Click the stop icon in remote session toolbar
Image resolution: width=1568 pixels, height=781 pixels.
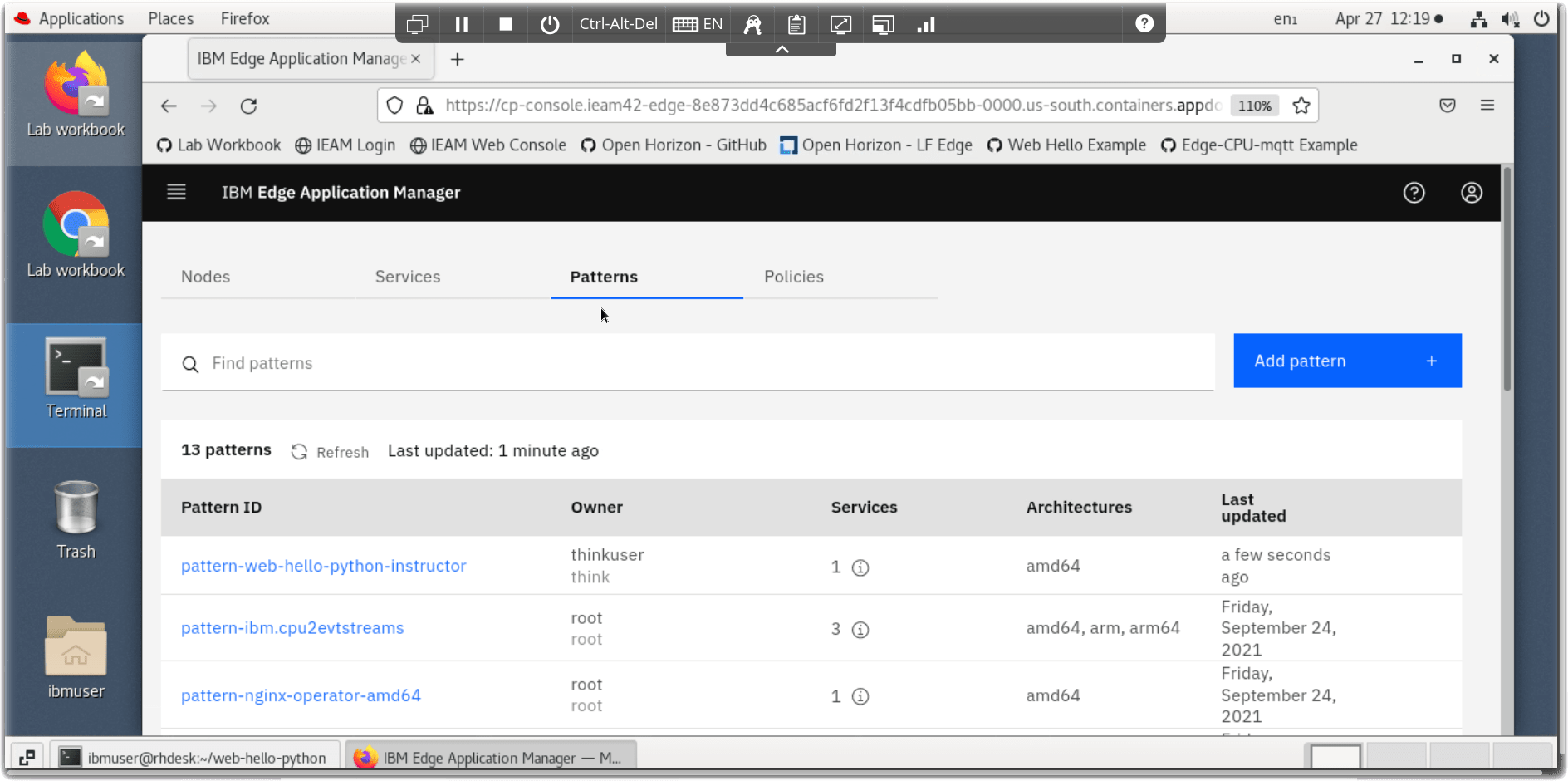tap(505, 24)
